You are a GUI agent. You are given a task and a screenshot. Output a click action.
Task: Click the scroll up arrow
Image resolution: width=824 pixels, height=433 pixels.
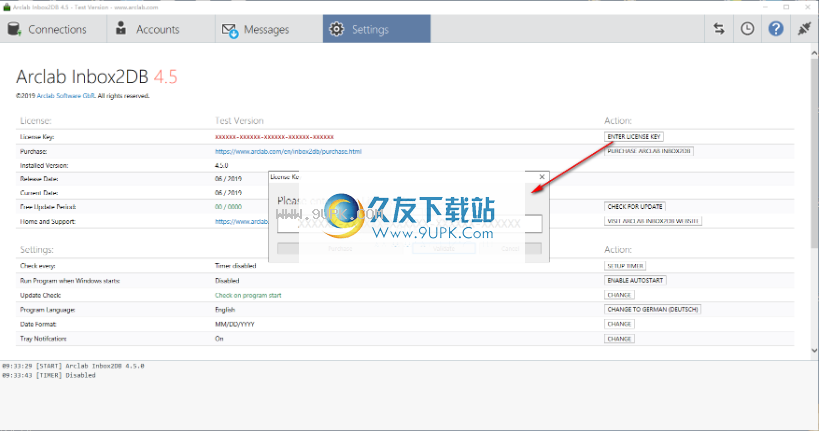(814, 53)
